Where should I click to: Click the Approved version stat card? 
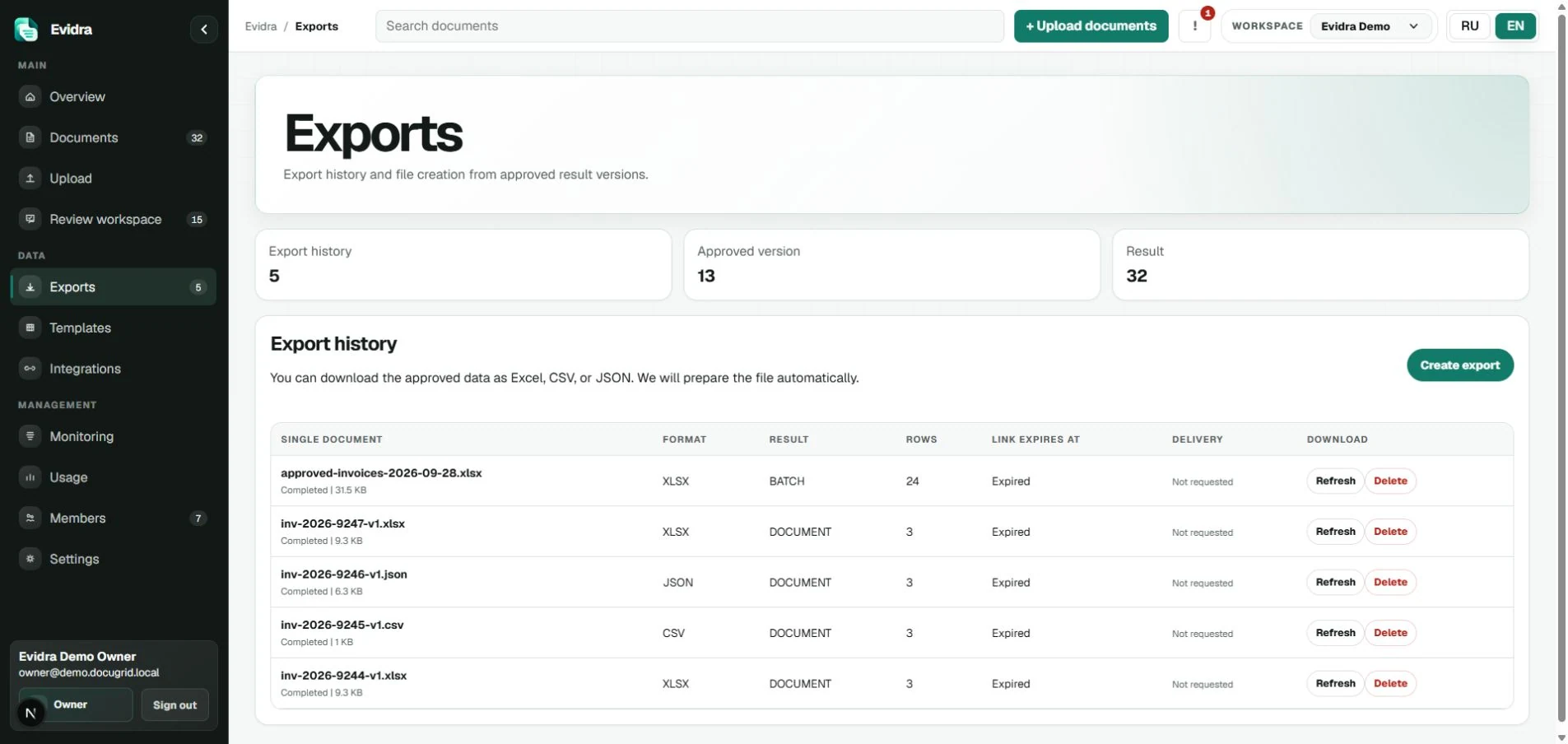tap(892, 264)
